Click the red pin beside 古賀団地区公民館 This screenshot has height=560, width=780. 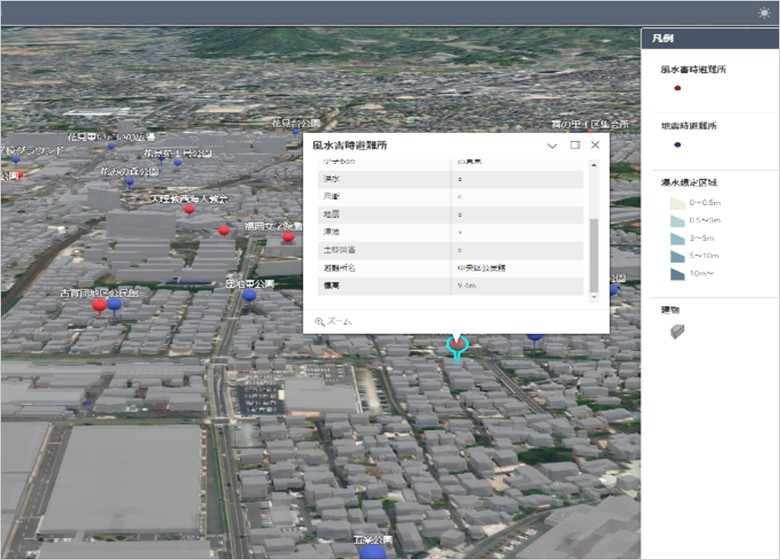click(x=99, y=307)
